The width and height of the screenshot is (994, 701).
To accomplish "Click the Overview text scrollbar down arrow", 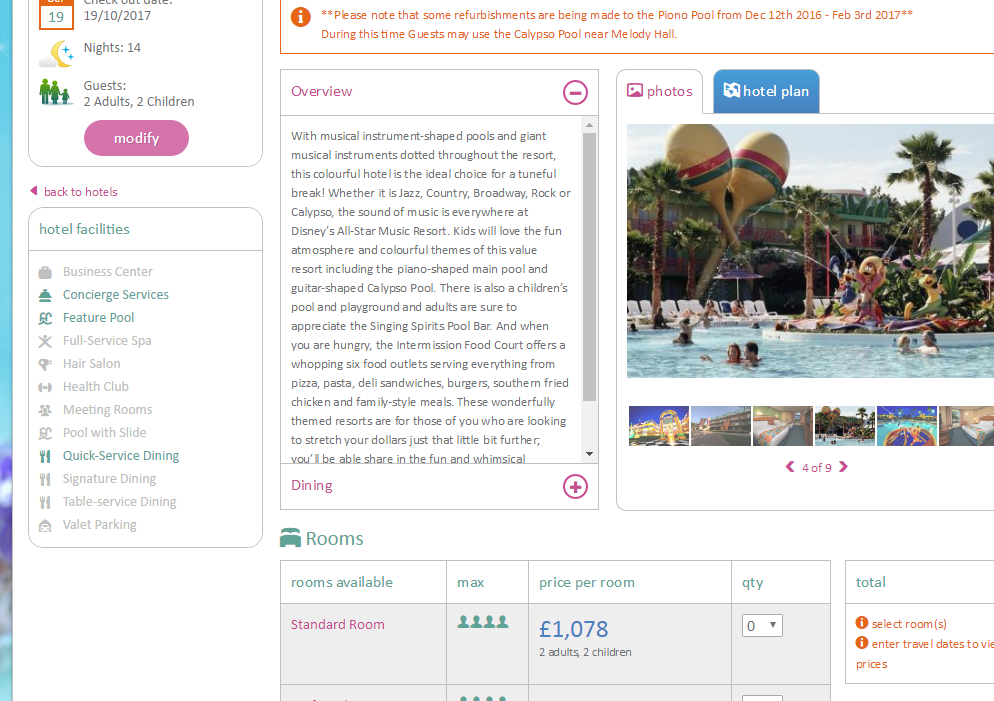I will coord(589,454).
